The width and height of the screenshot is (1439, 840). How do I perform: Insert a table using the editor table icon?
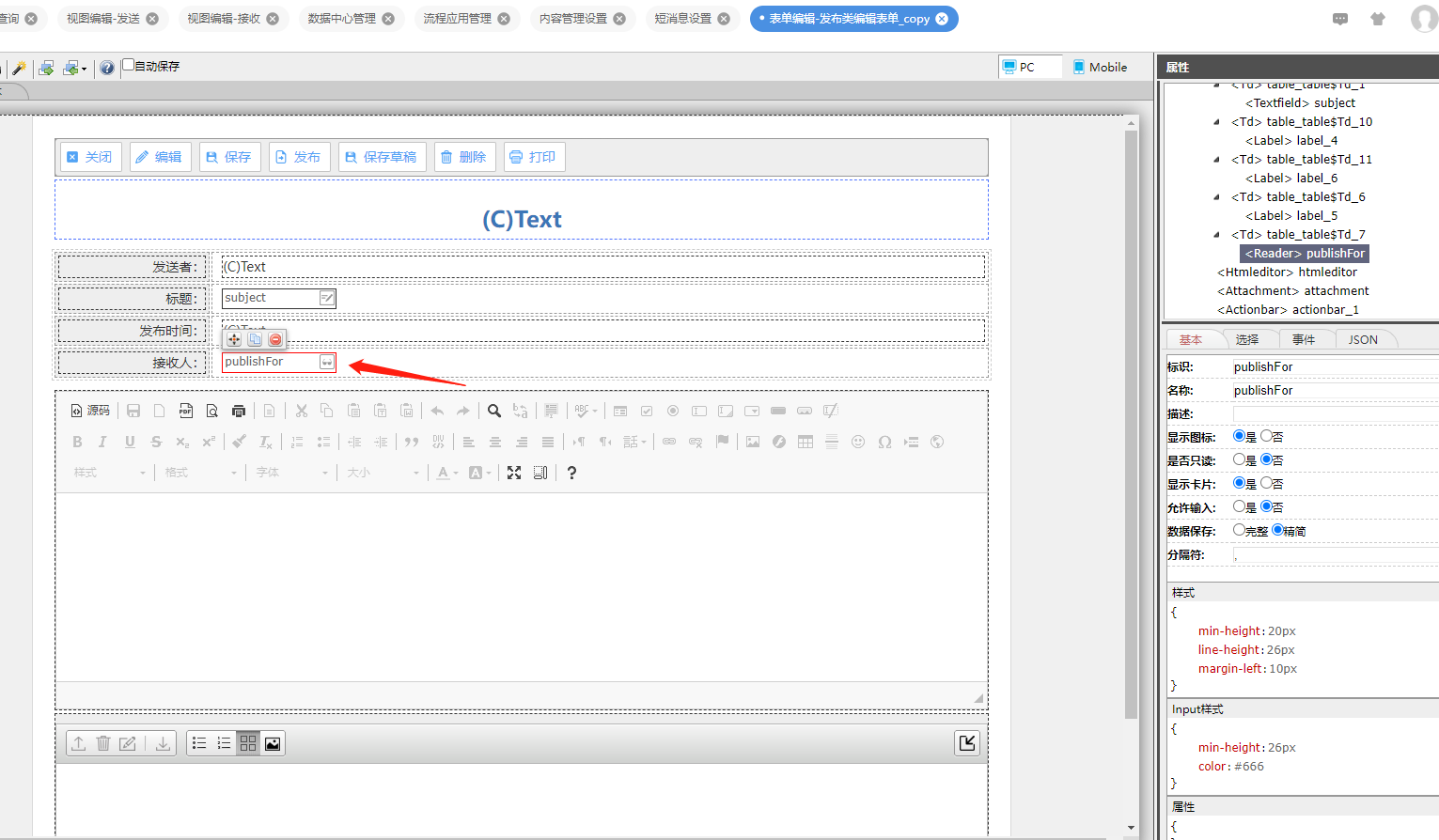pyautogui.click(x=806, y=442)
